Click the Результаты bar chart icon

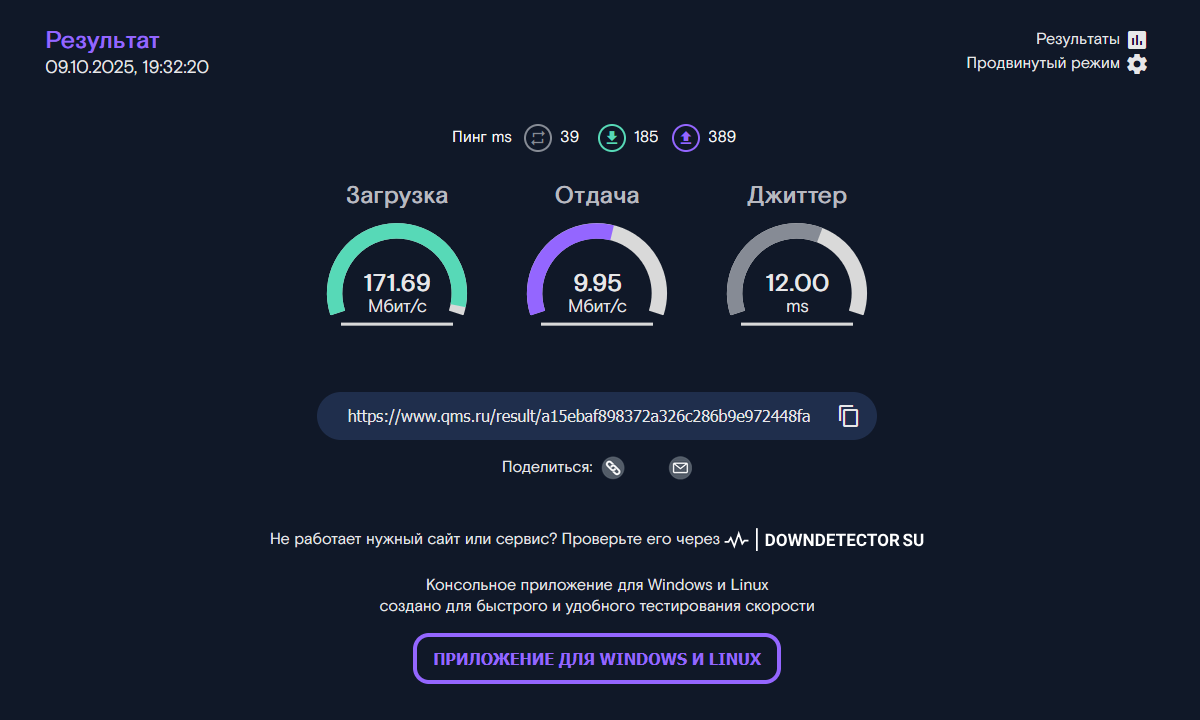(x=1137, y=40)
